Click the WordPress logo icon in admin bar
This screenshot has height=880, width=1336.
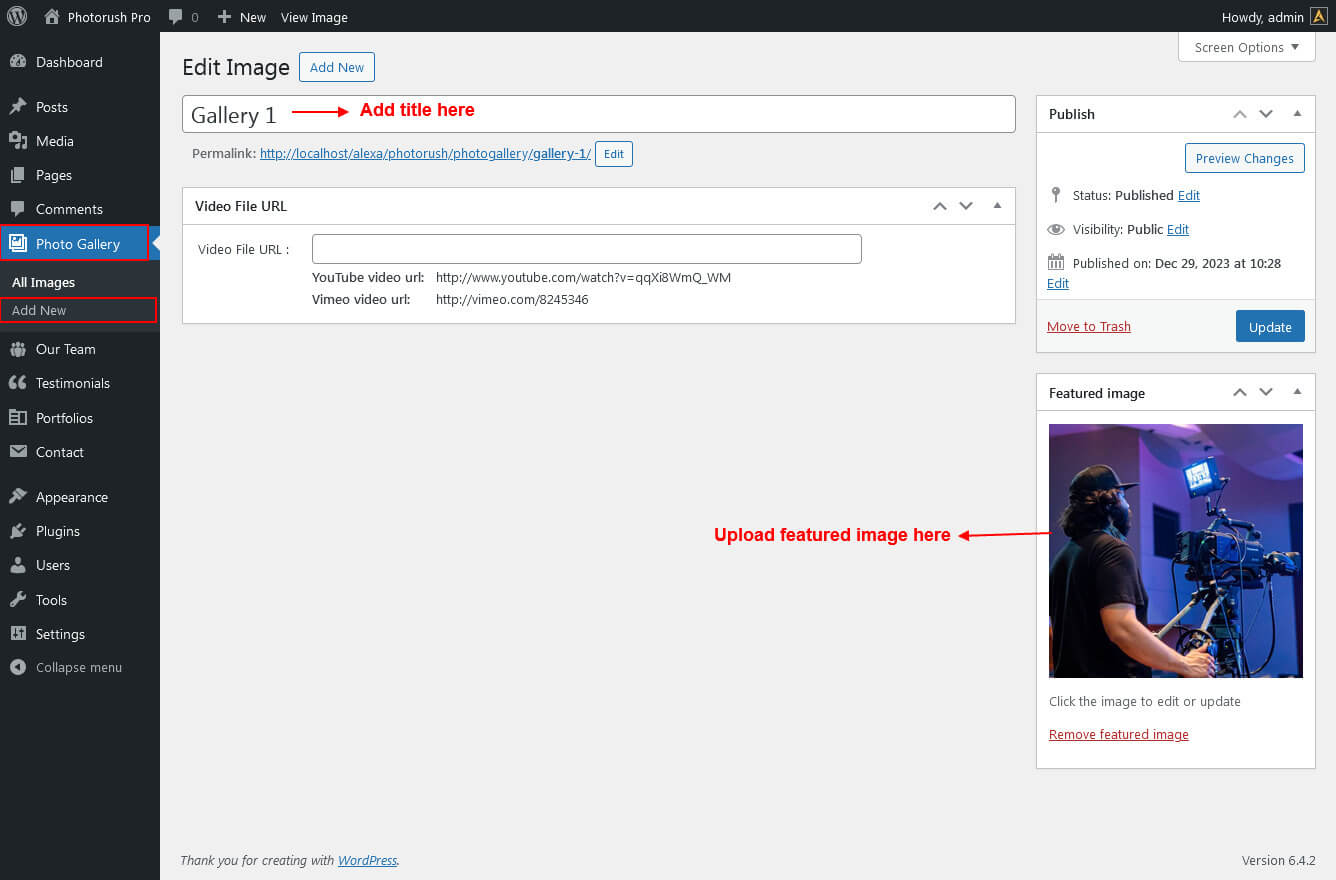click(17, 16)
